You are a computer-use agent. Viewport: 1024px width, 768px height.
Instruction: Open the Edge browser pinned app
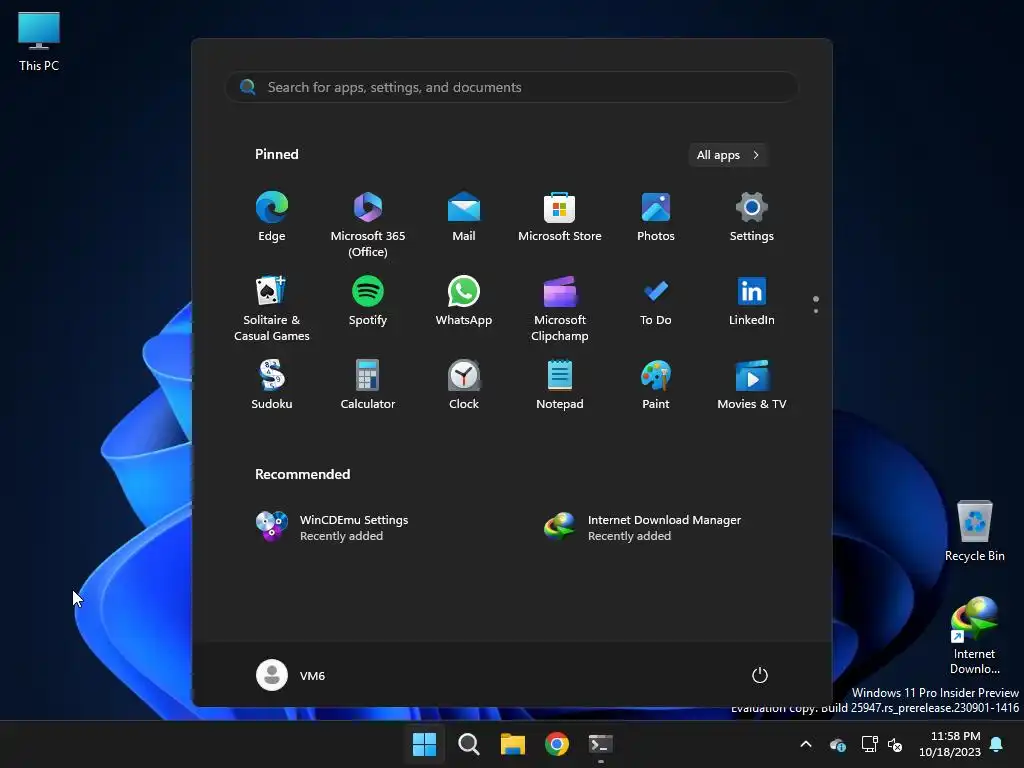point(272,217)
